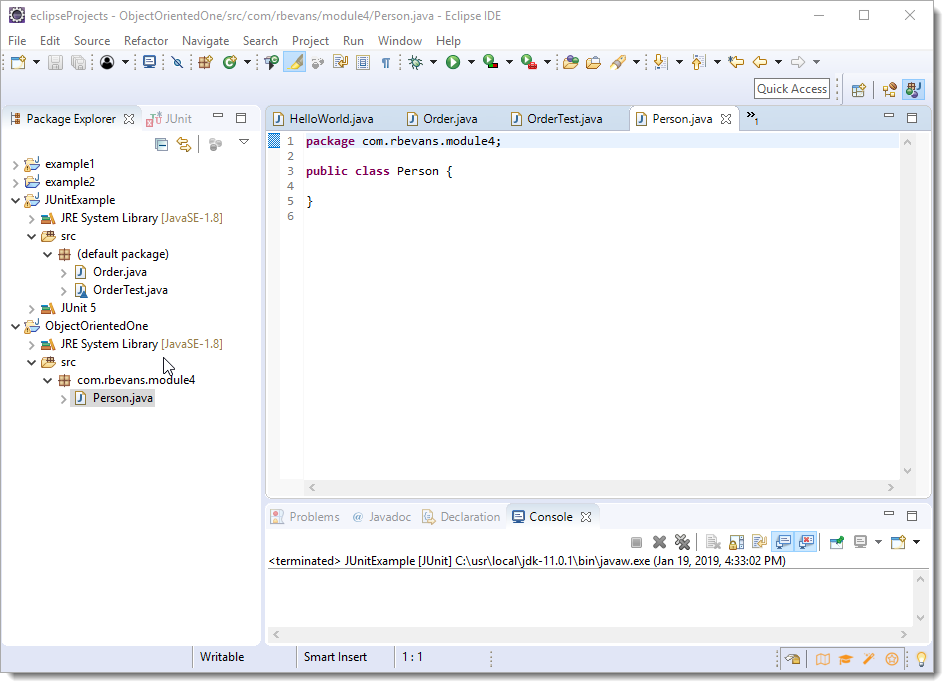949x688 pixels.
Task: Click Collapse All in Package Explorer
Action: 161,145
